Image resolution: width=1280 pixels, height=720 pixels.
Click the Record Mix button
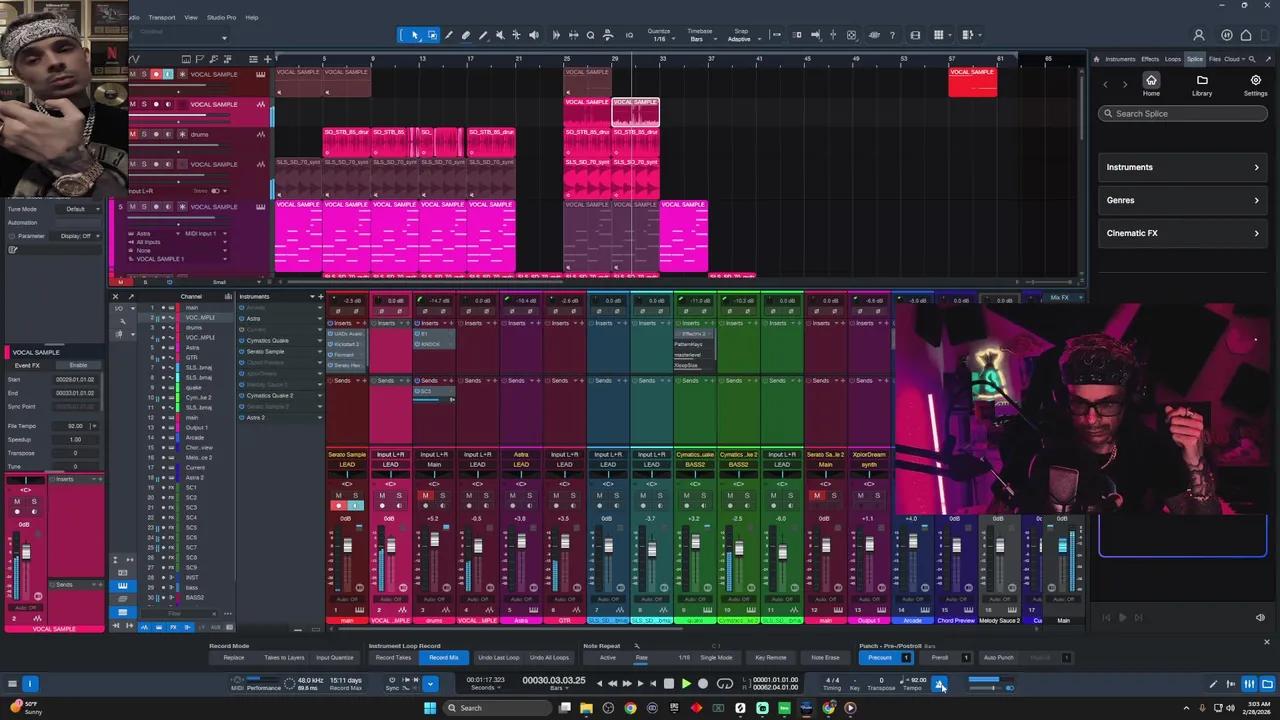tap(443, 658)
